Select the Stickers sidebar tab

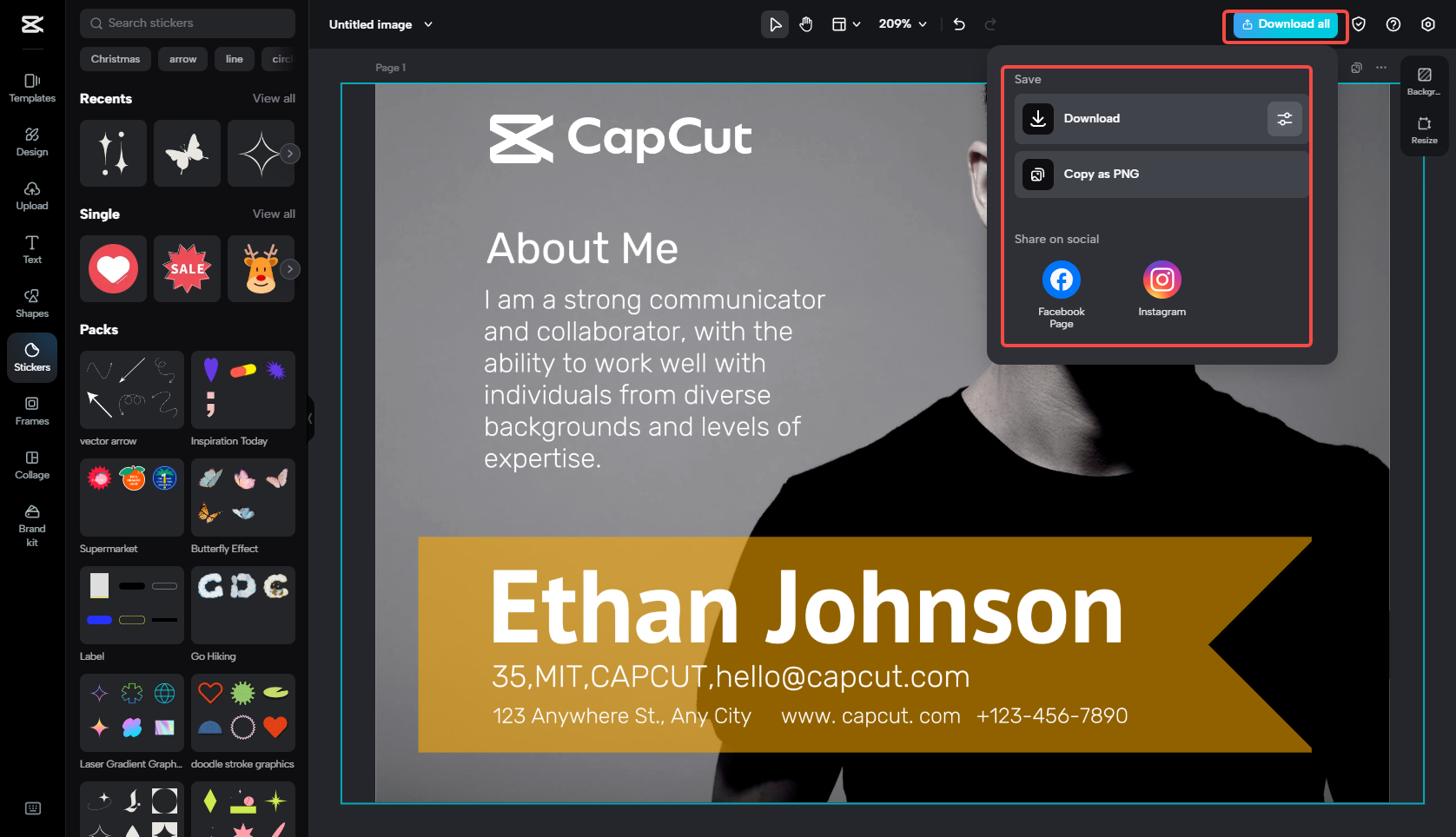coord(32,357)
